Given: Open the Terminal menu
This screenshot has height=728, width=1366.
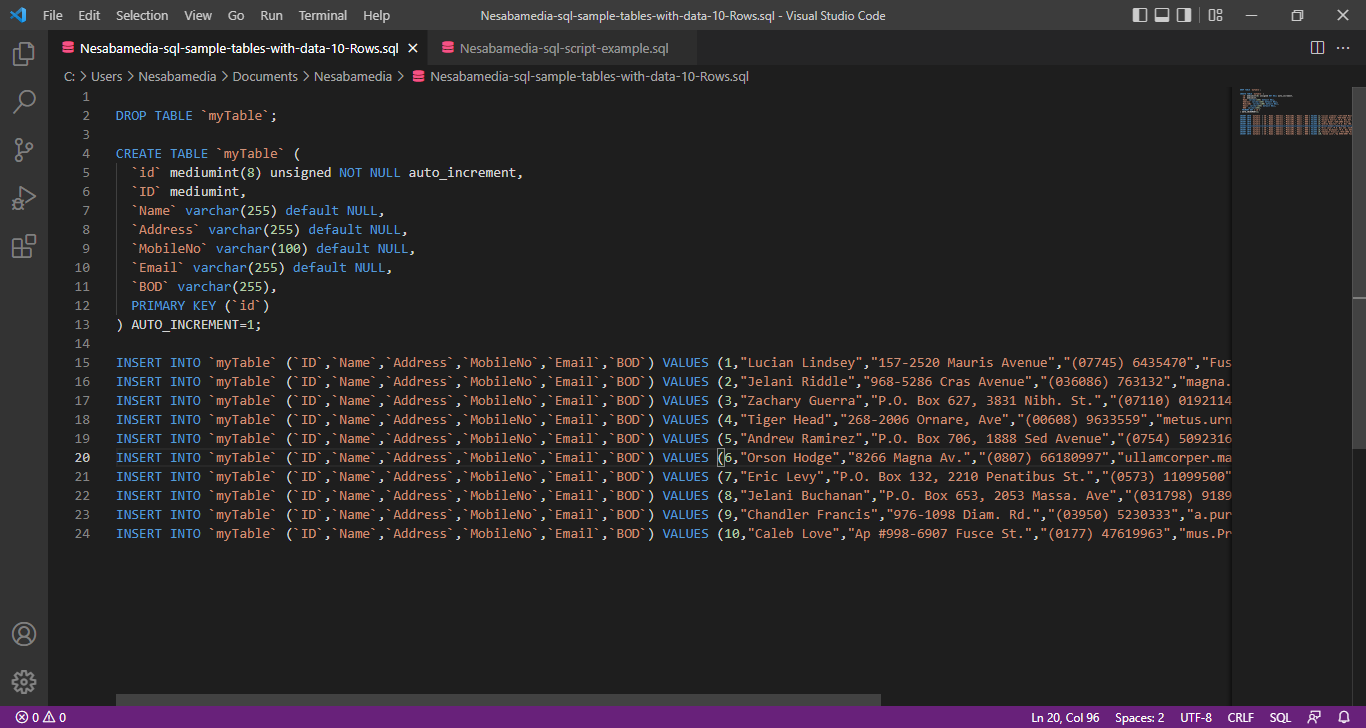Looking at the screenshot, I should [x=323, y=16].
